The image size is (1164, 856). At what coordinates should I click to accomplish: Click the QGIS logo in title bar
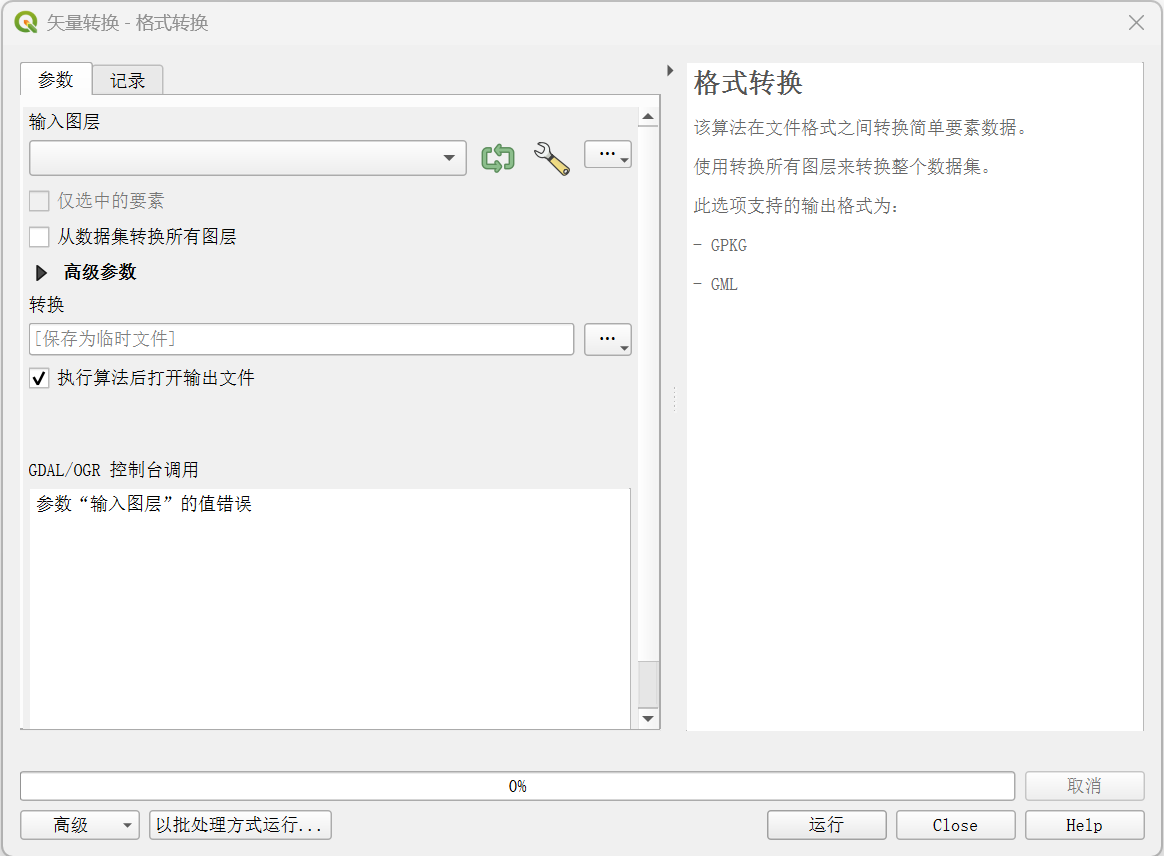pyautogui.click(x=26, y=22)
